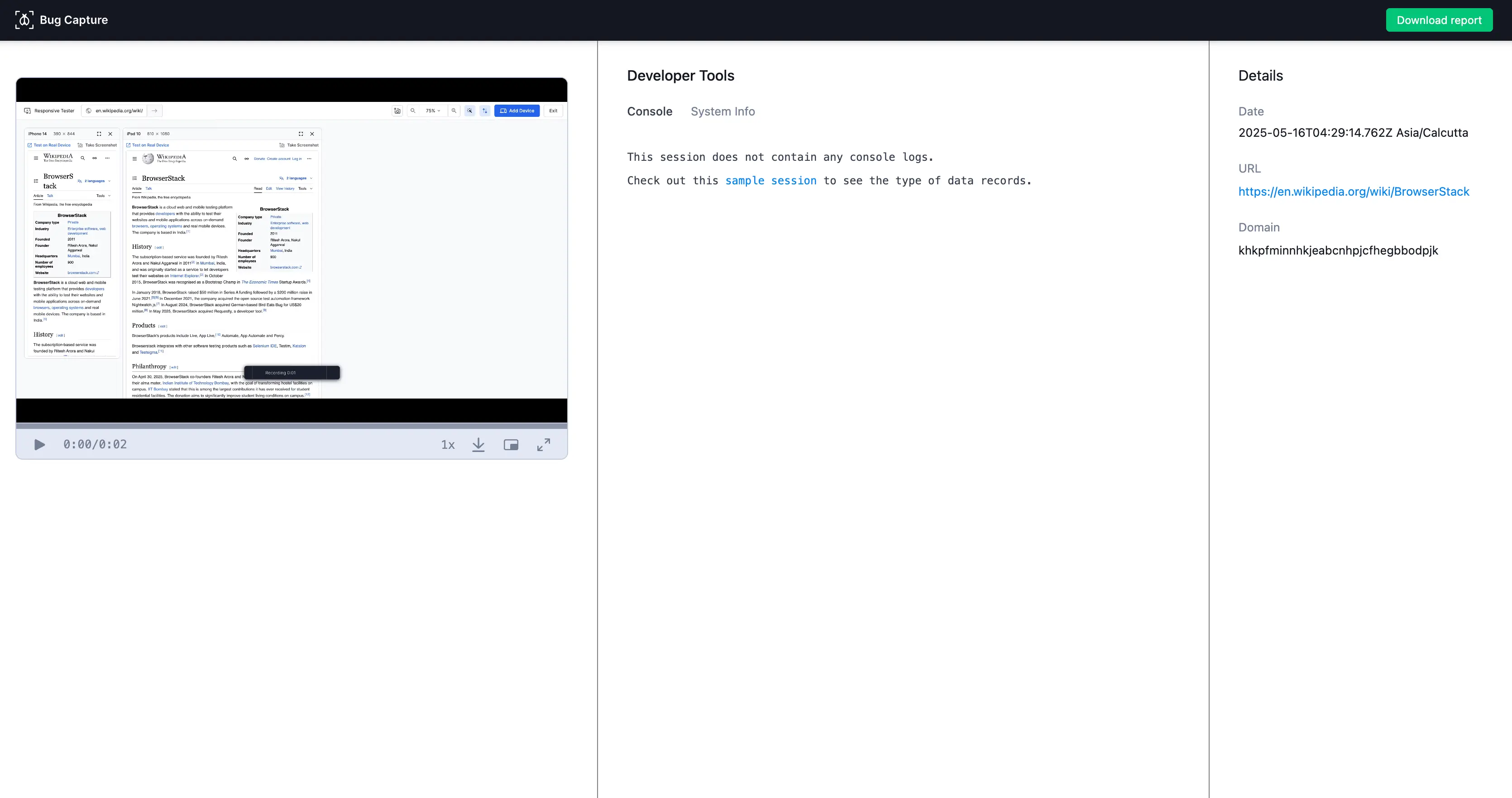
Task: Expand the iPad 10 device frame icon
Action: click(x=301, y=134)
